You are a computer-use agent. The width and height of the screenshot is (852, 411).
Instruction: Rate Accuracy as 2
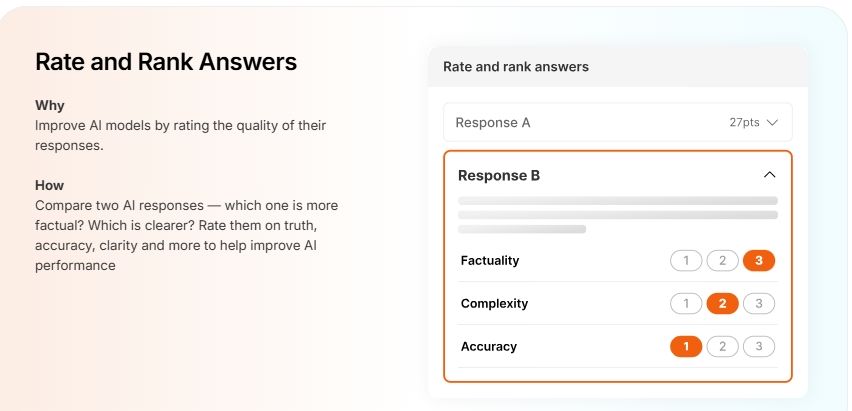(722, 347)
